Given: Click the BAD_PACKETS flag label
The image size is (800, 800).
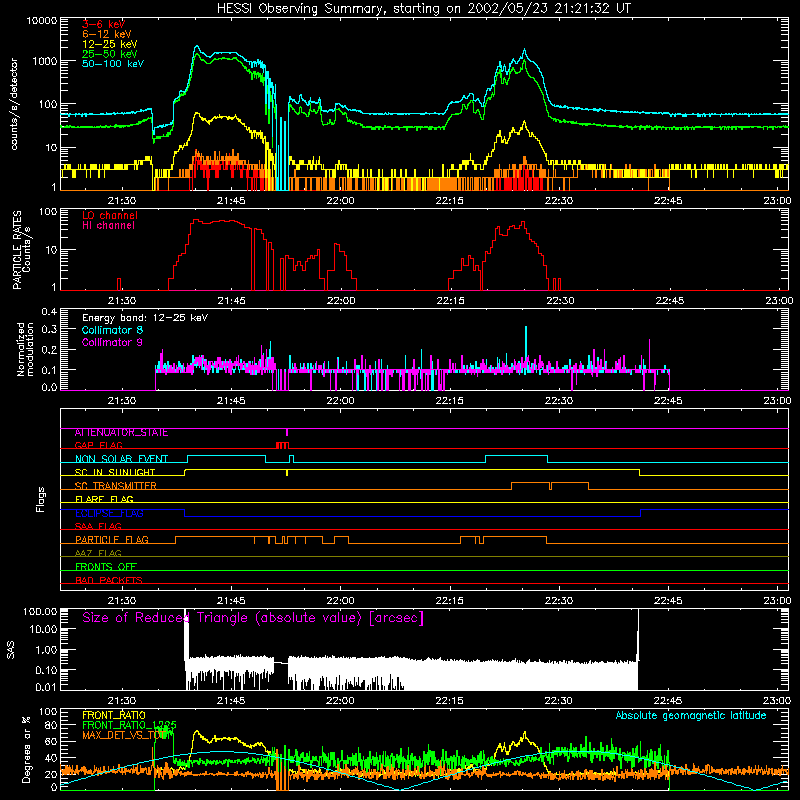Looking at the screenshot, I should (x=109, y=581).
